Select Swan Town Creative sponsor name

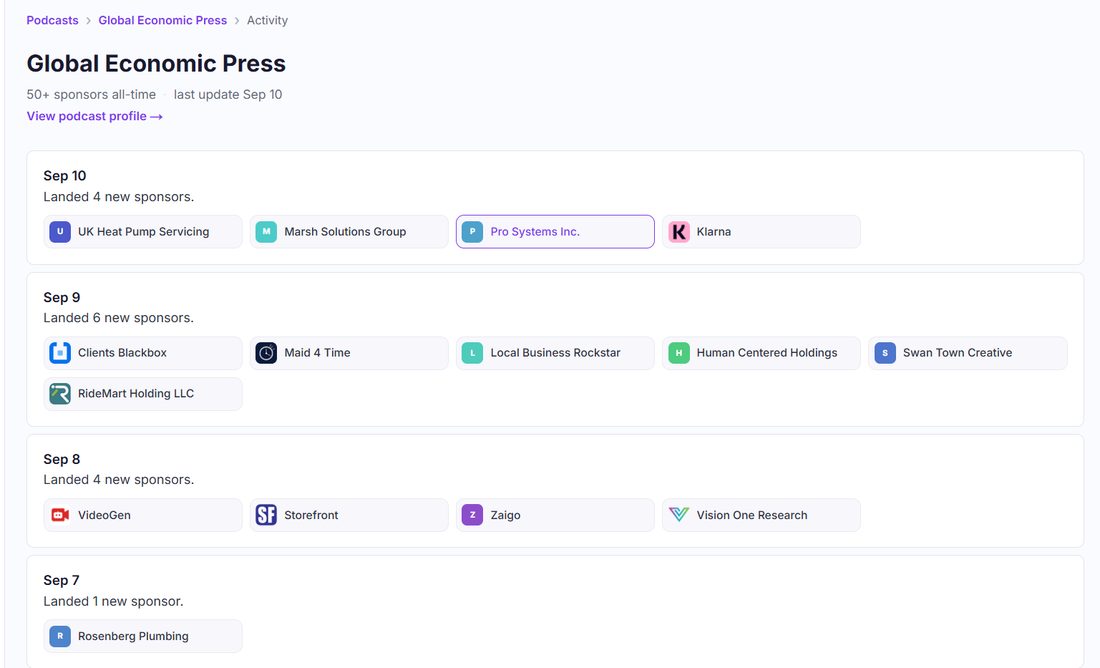click(957, 353)
